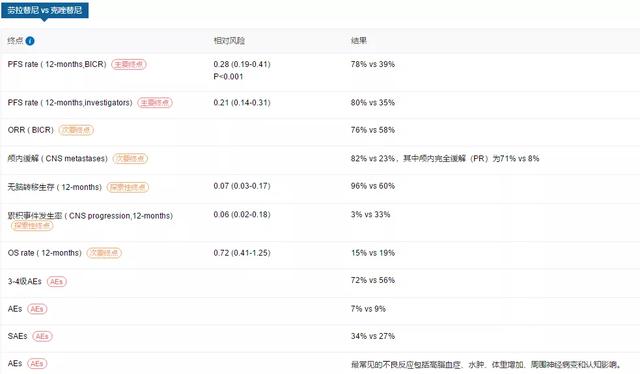Click 主要终点 badge on PFS investigators row
Screen dimensions: 640x374
pos(155,103)
